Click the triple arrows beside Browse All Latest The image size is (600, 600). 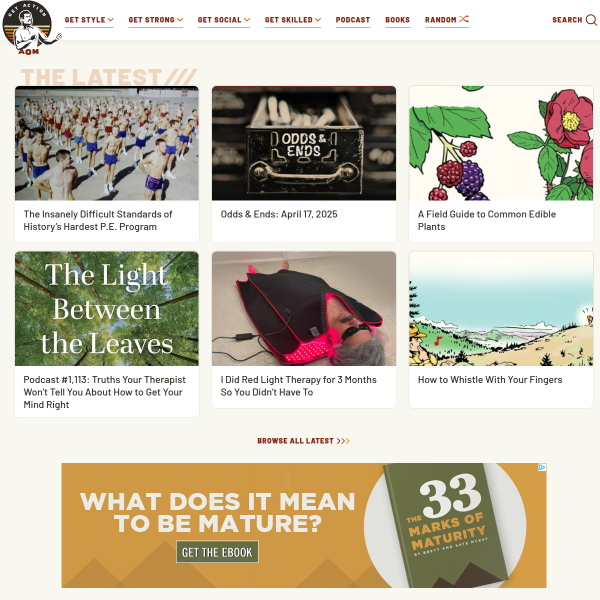coord(343,441)
